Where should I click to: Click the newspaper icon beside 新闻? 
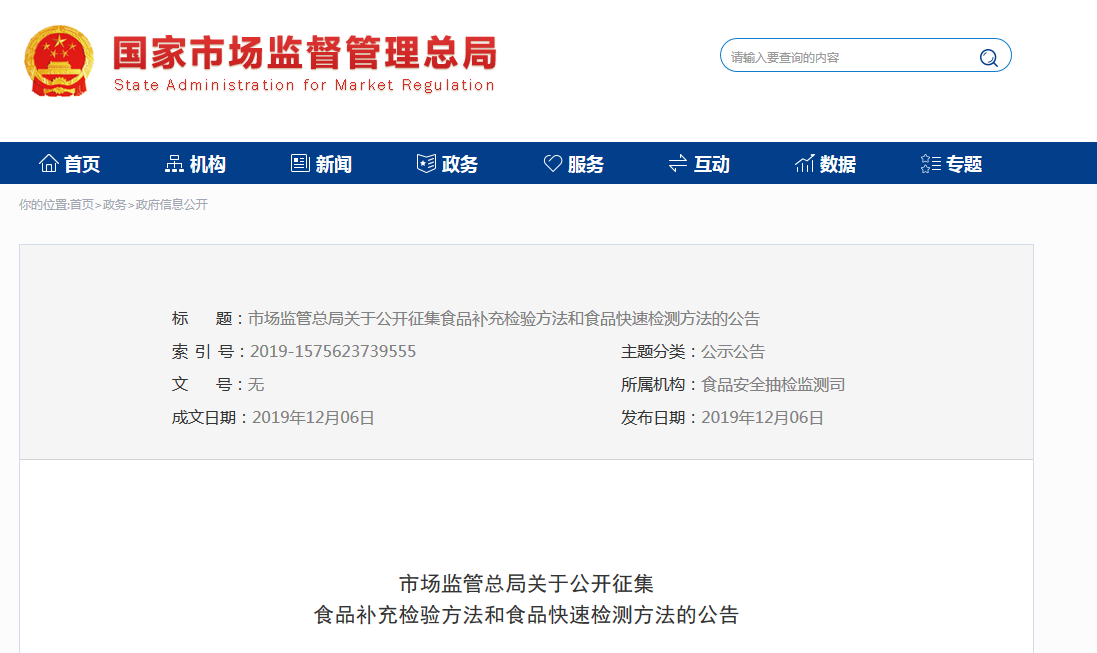[300, 163]
